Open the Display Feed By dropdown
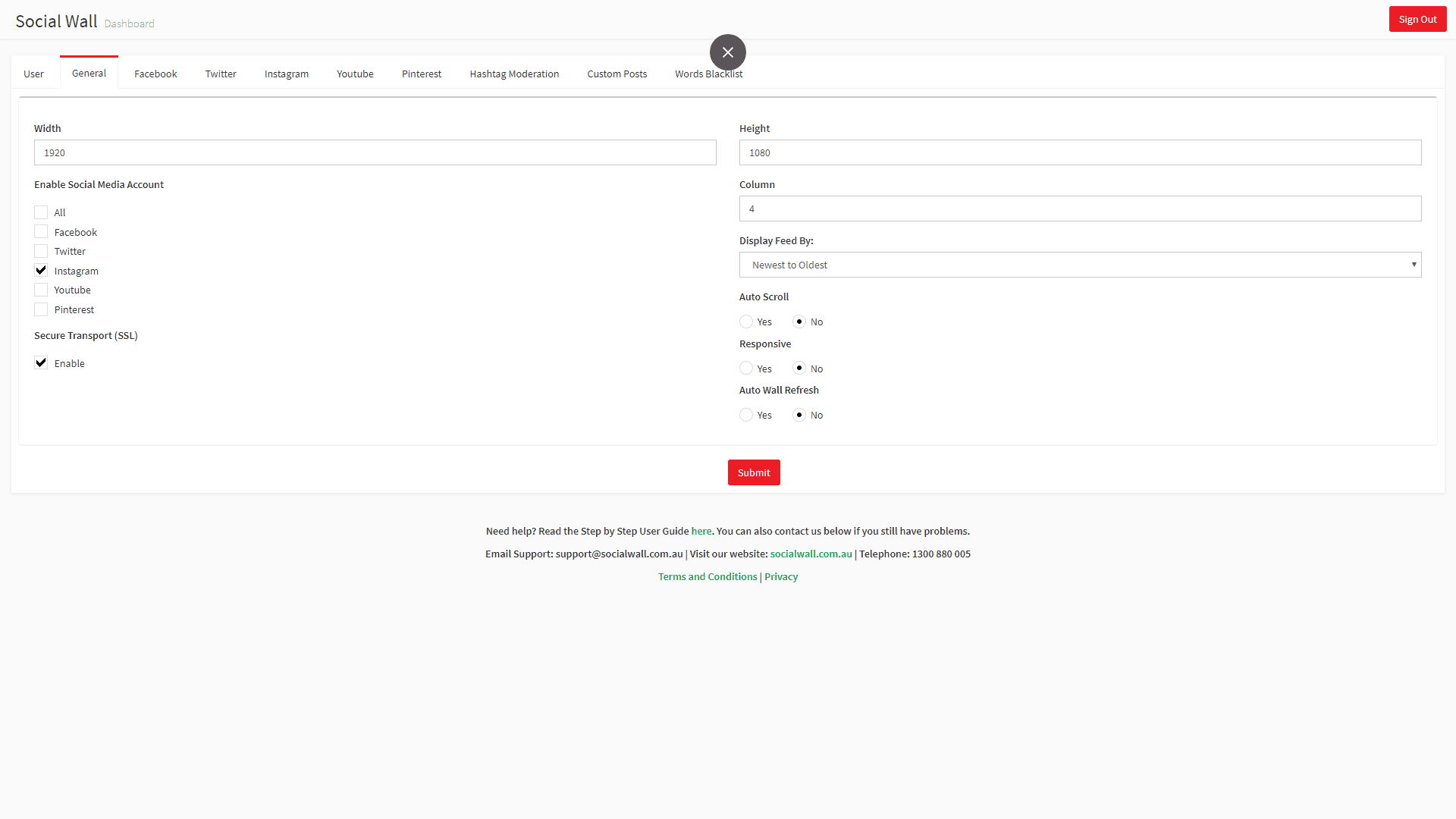This screenshot has height=819, width=1456. pos(1080,265)
